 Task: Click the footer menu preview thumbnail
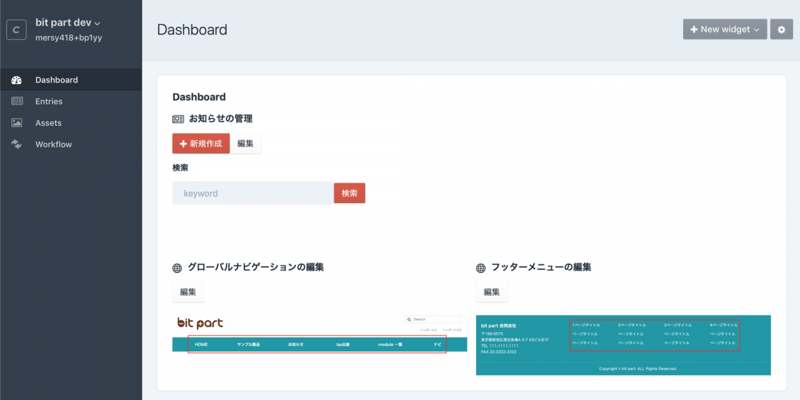[x=623, y=345]
